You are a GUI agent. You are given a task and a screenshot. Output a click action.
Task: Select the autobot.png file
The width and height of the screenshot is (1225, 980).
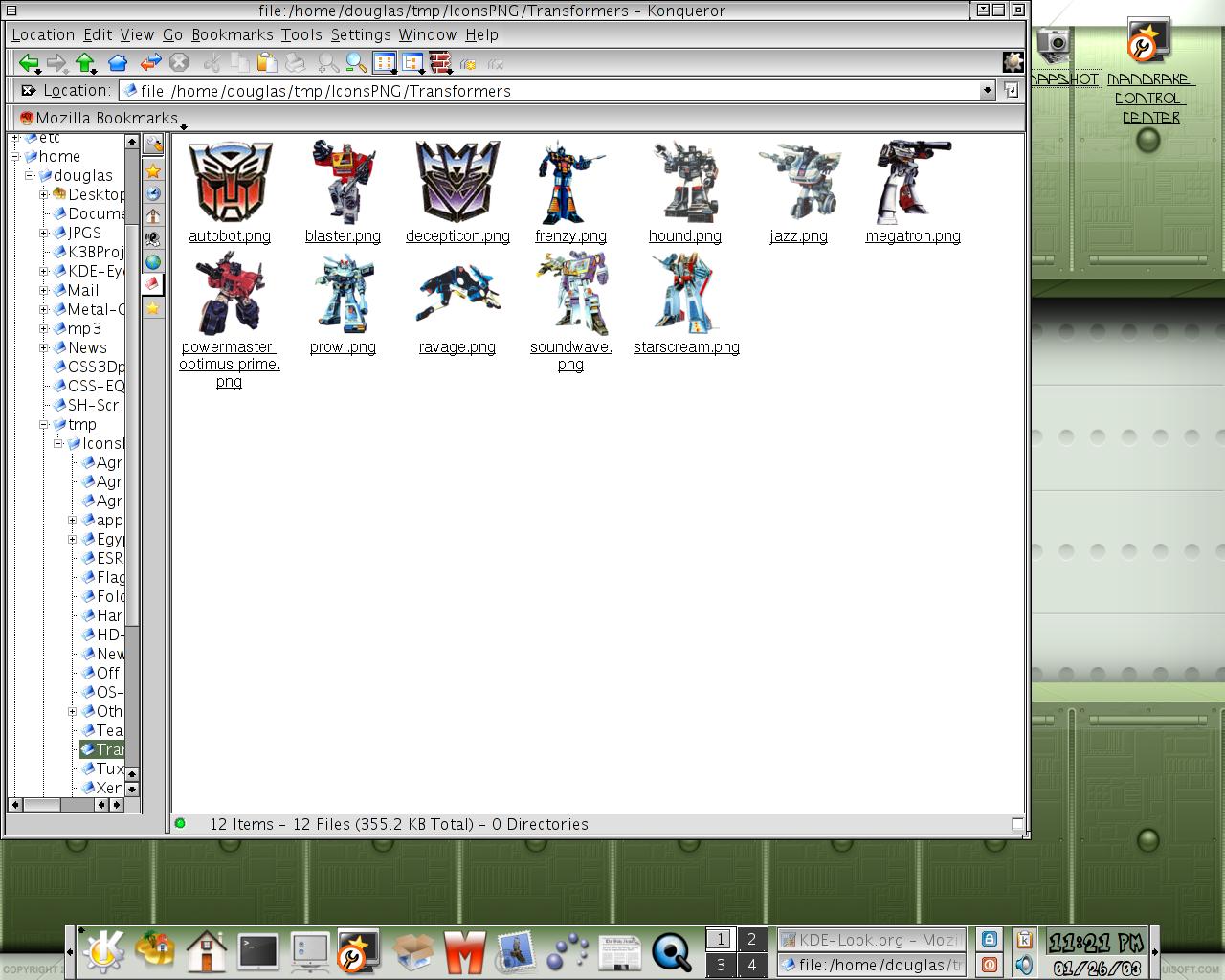[x=230, y=192]
